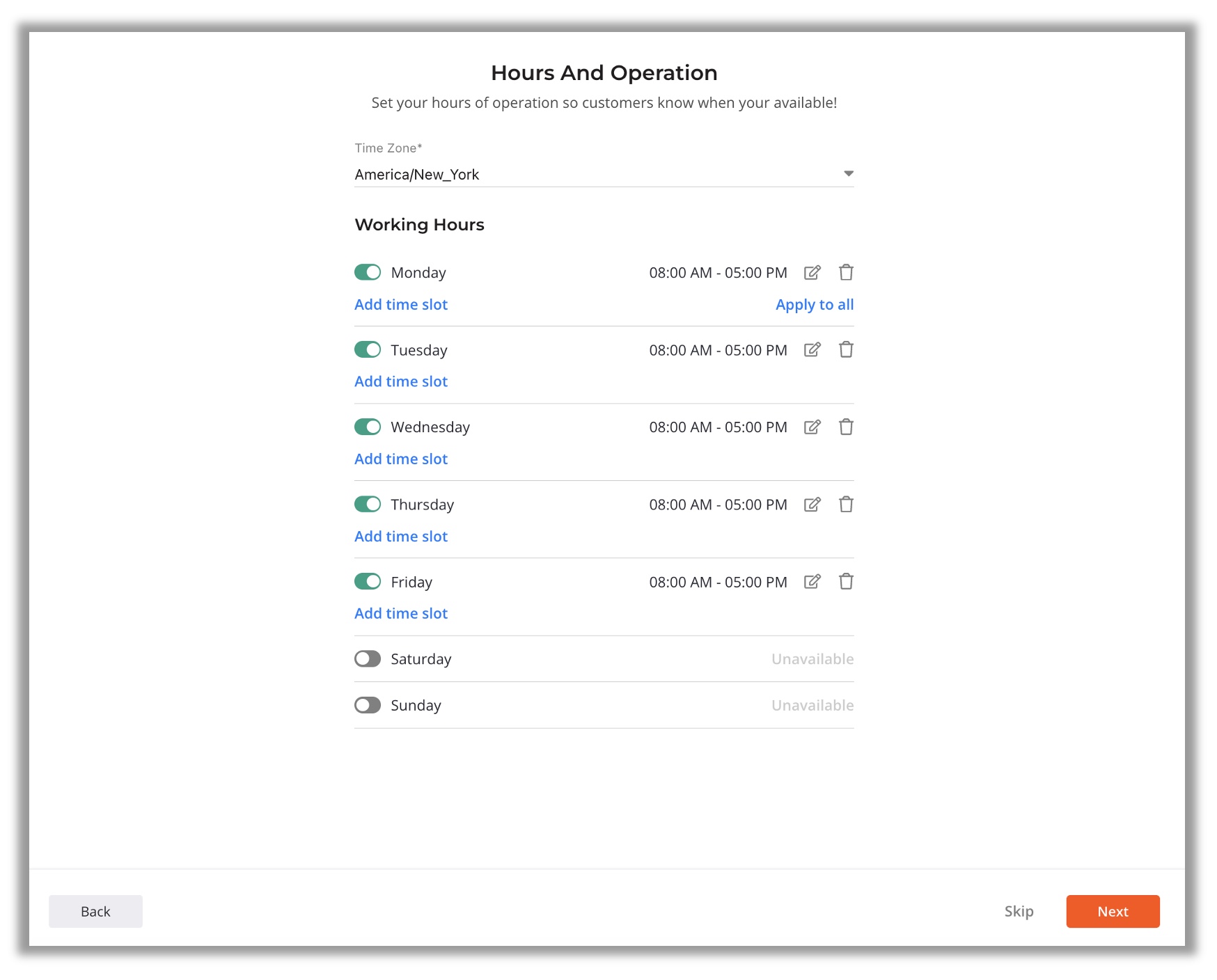Click the trash icon for Monday's time slot
1217x980 pixels.
click(846, 272)
